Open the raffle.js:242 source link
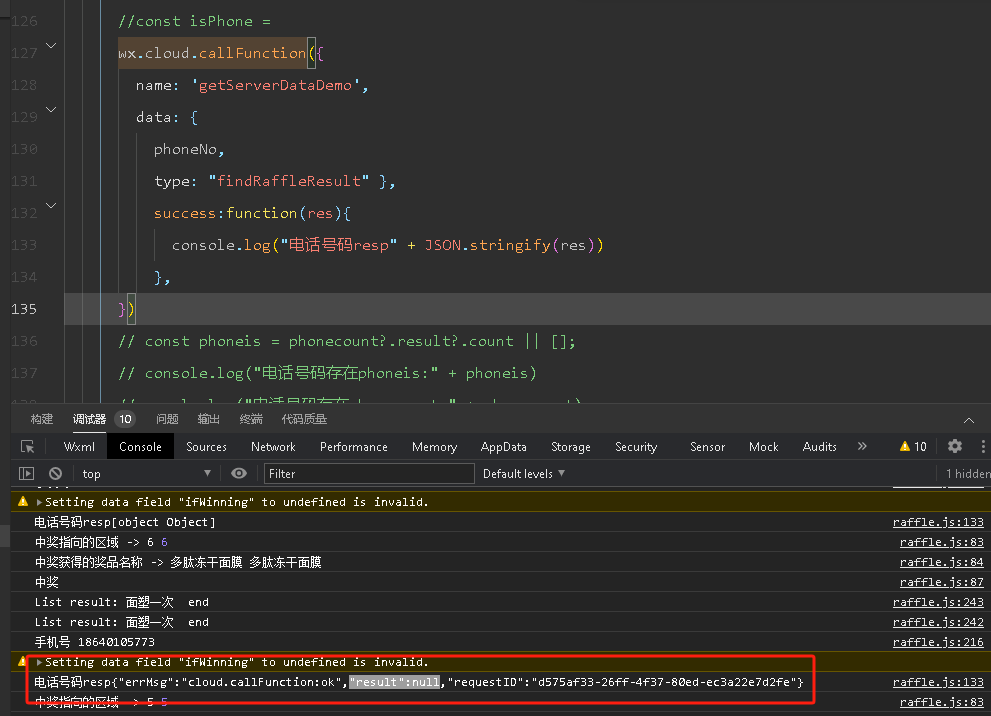 click(x=938, y=622)
